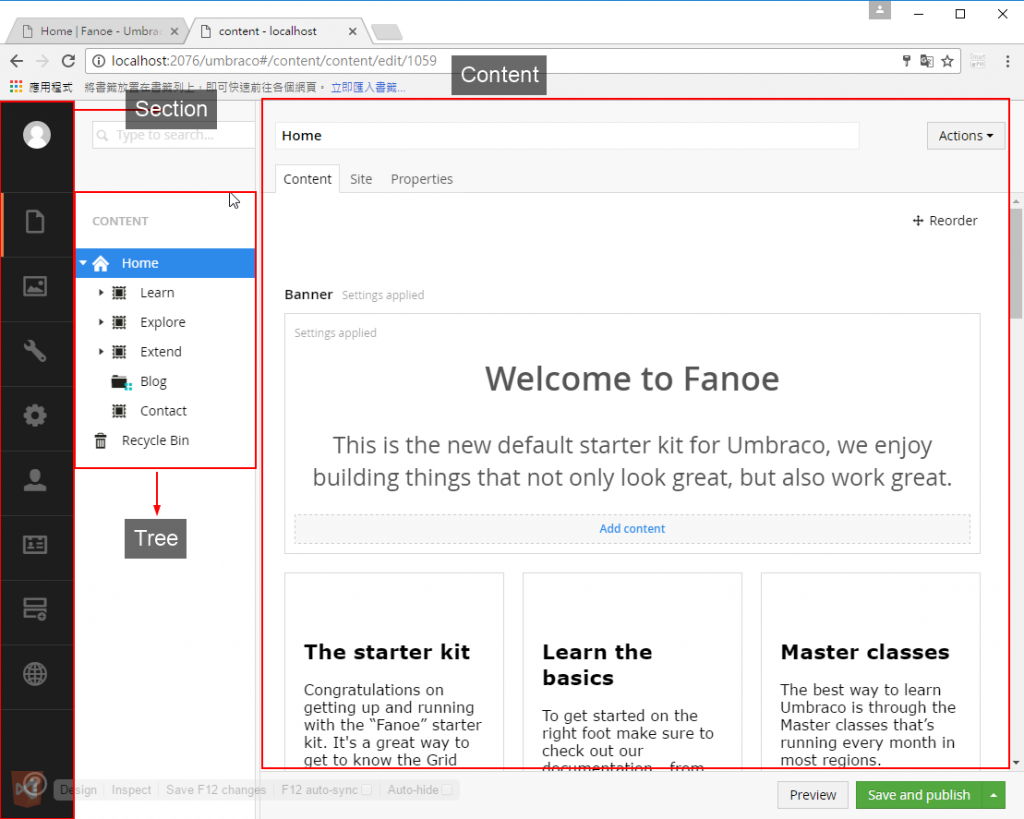The image size is (1024, 819).
Task: Click Inspect in bottom toolbar
Action: (x=131, y=790)
